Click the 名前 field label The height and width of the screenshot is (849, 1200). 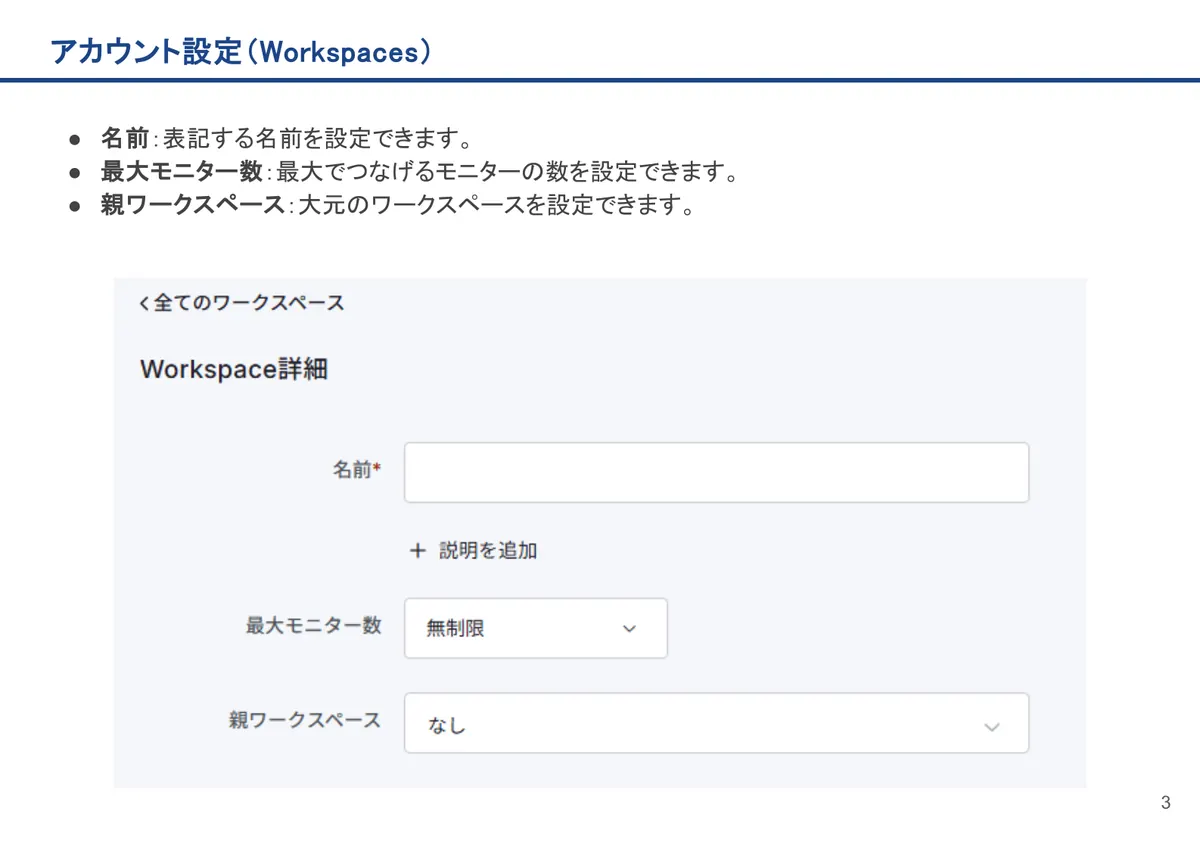point(356,470)
